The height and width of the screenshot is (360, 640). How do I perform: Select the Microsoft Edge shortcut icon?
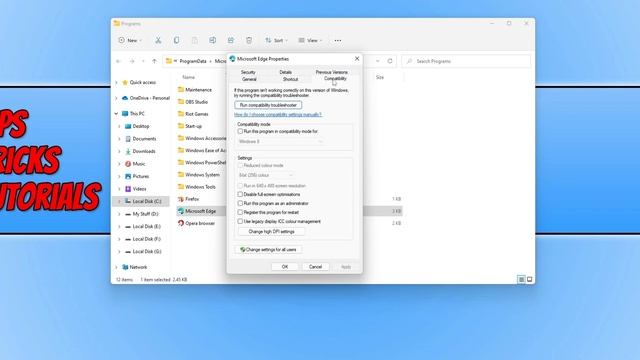point(181,211)
